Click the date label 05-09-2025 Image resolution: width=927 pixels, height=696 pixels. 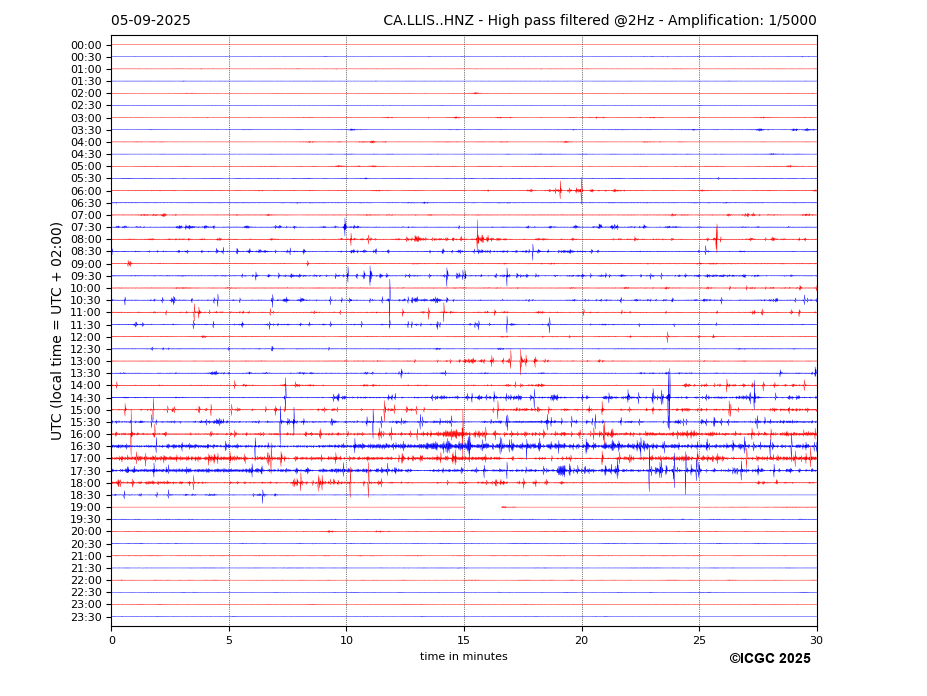151,21
